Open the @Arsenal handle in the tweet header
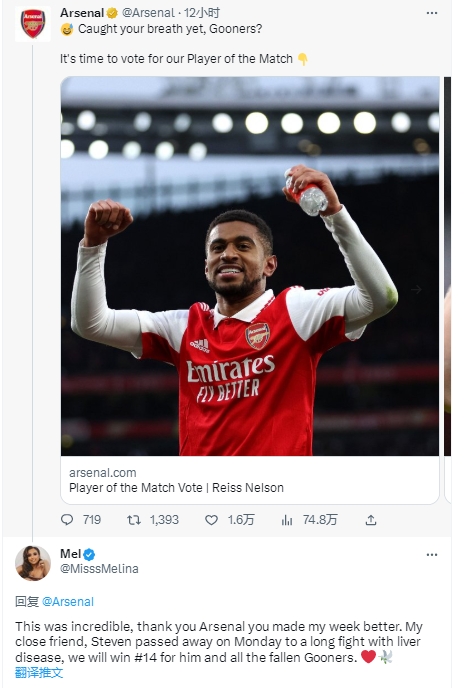The width and height of the screenshot is (466, 688). [148, 13]
